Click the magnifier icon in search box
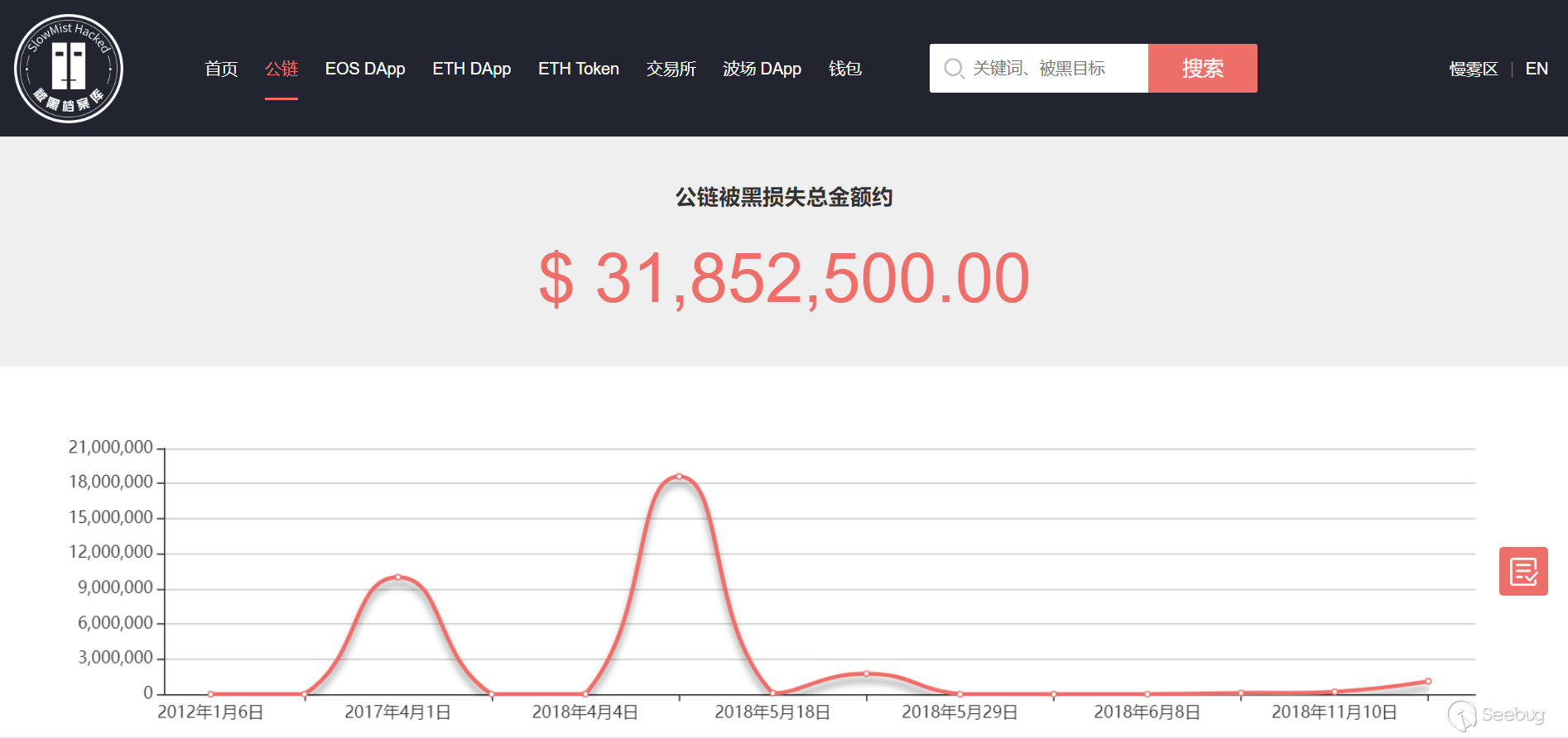Screen dimensions: 1568x738 (x=954, y=69)
